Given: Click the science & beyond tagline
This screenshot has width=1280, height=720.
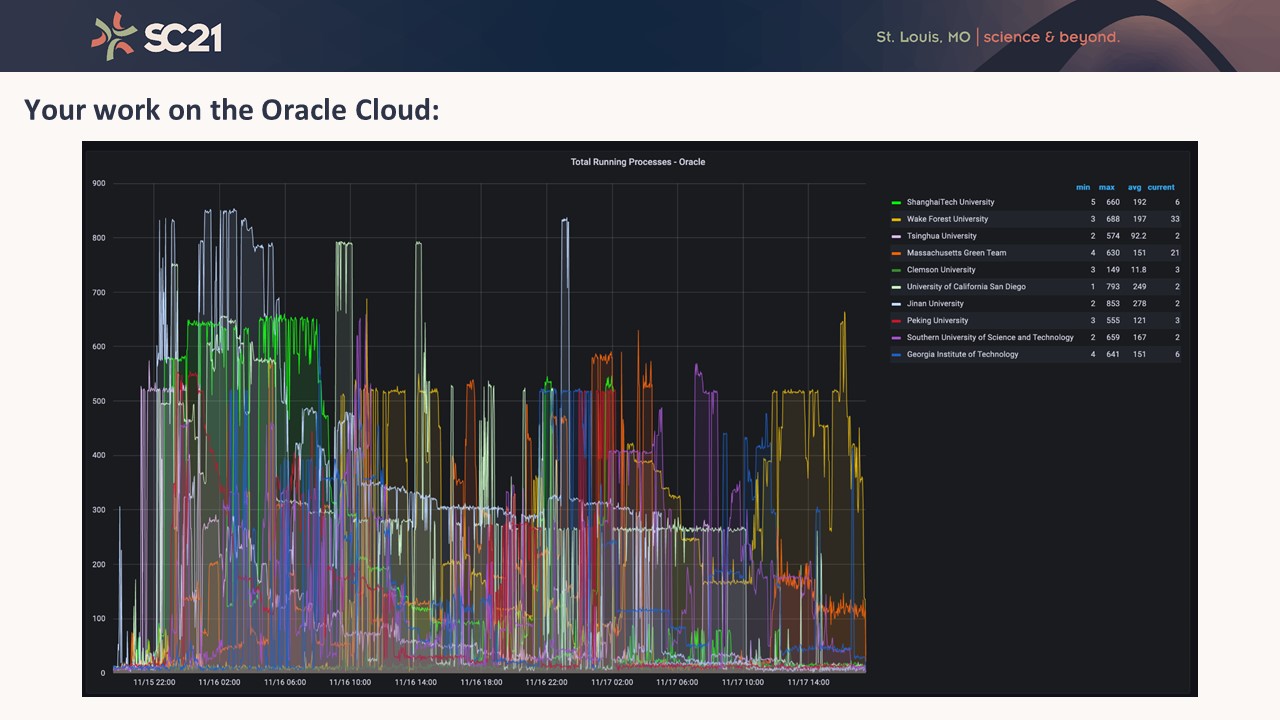Looking at the screenshot, I should click(x=1052, y=37).
